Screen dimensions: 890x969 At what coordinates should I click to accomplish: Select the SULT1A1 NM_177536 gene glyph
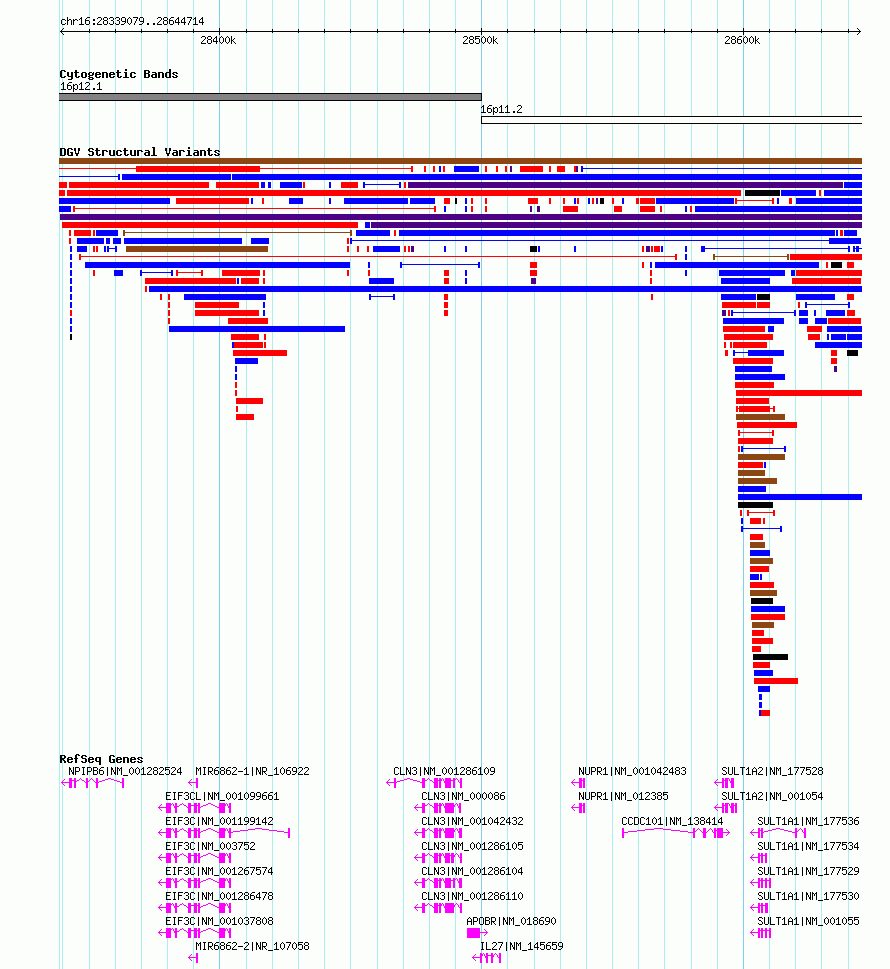[x=778, y=833]
